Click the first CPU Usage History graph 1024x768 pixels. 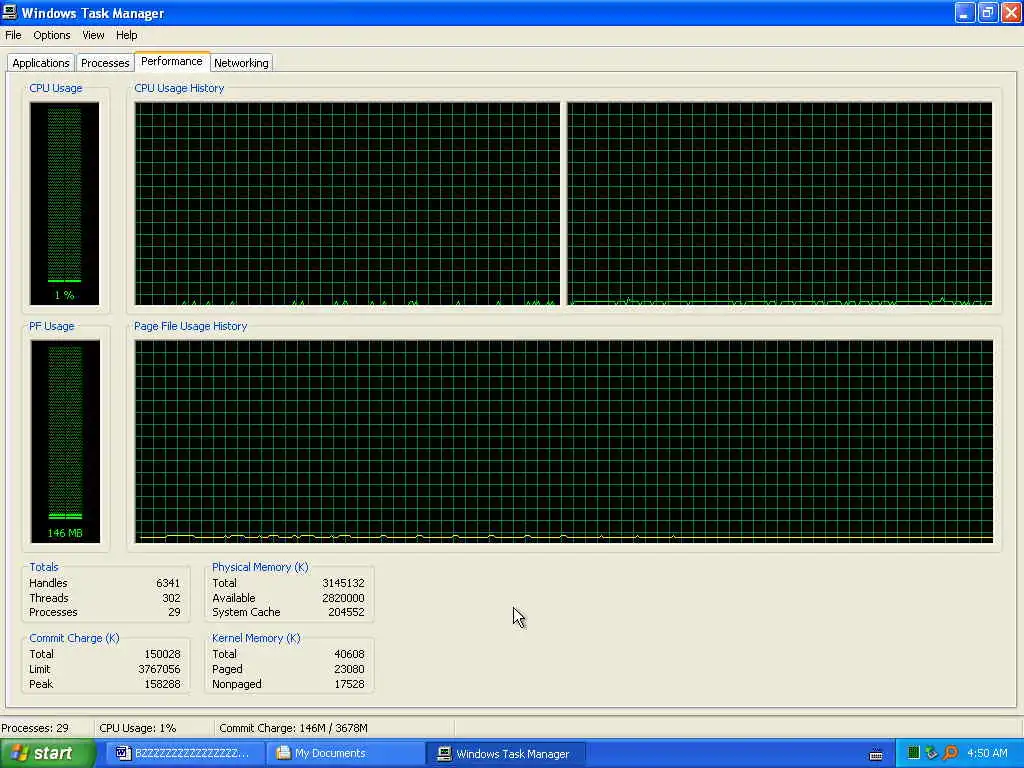tap(347, 203)
